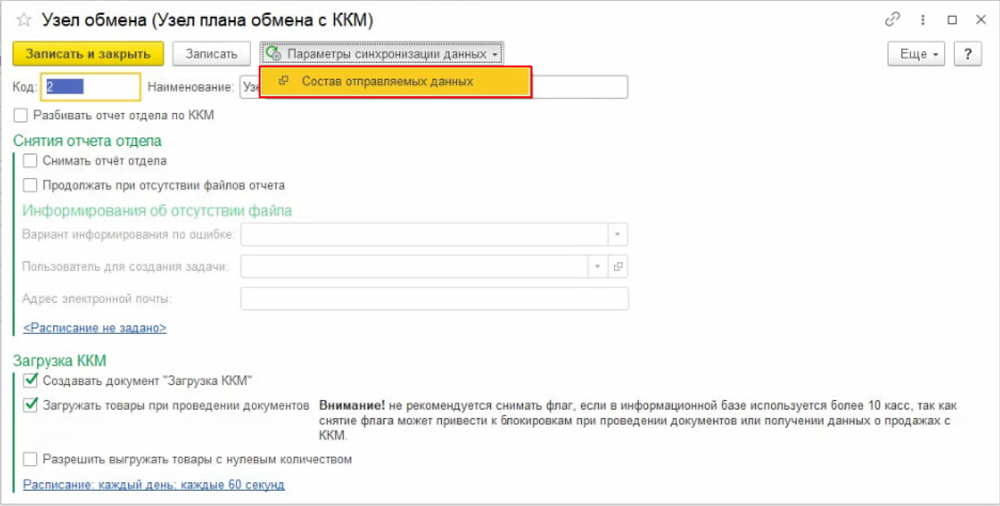Expand the Вариант информирования по ошибке dropdown
1000x506 pixels.
point(618,234)
